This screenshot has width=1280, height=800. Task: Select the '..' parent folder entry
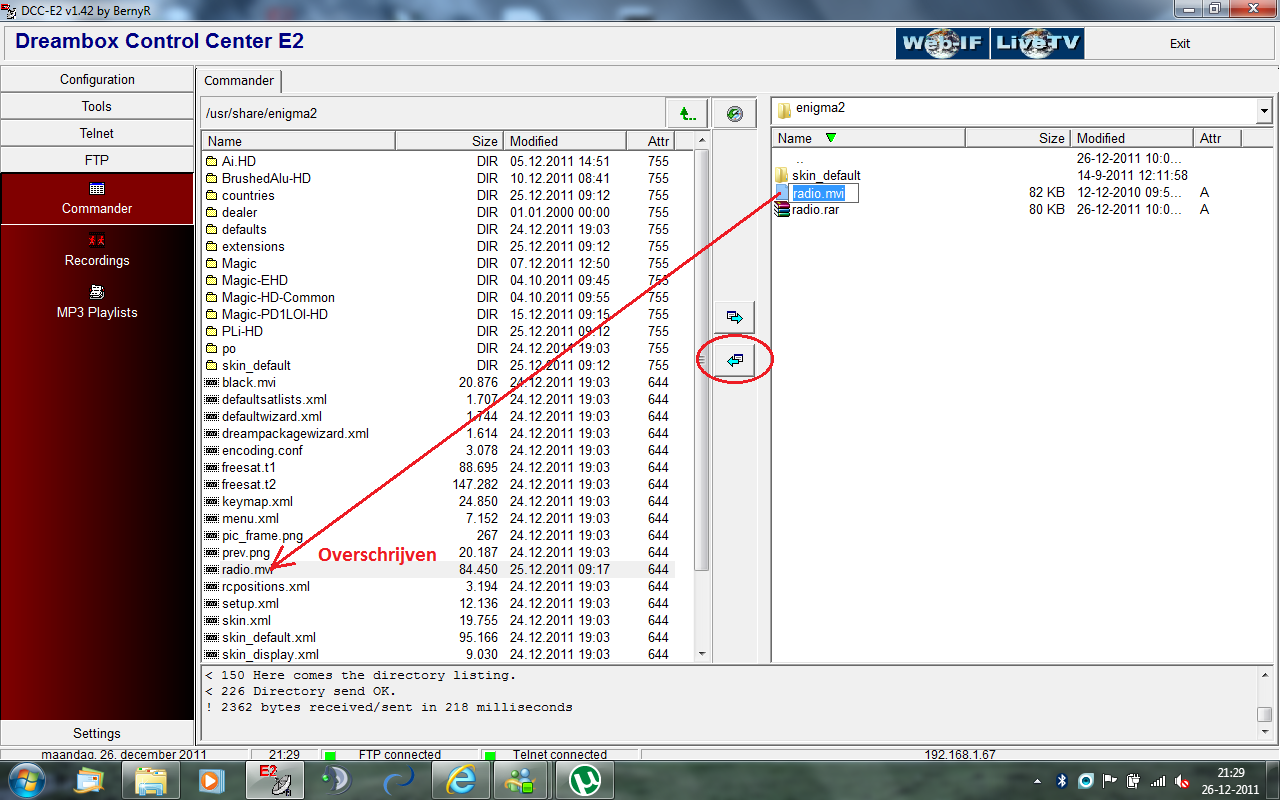(x=799, y=158)
